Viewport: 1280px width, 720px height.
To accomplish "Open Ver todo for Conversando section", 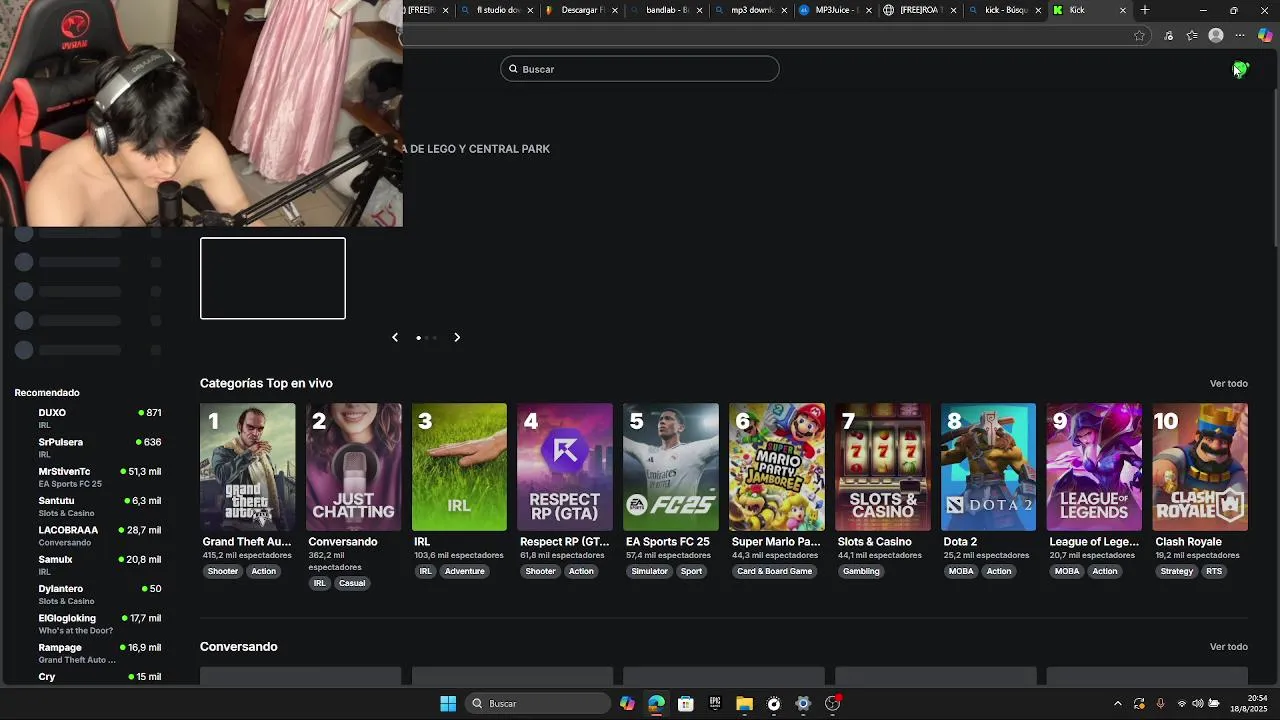I will tap(1228, 647).
